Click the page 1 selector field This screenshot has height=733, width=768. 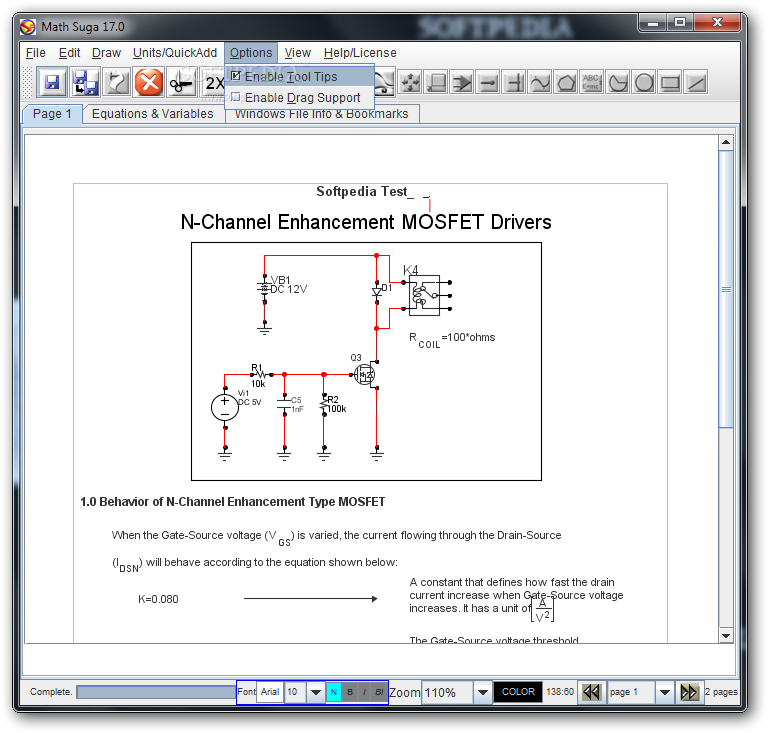point(631,692)
